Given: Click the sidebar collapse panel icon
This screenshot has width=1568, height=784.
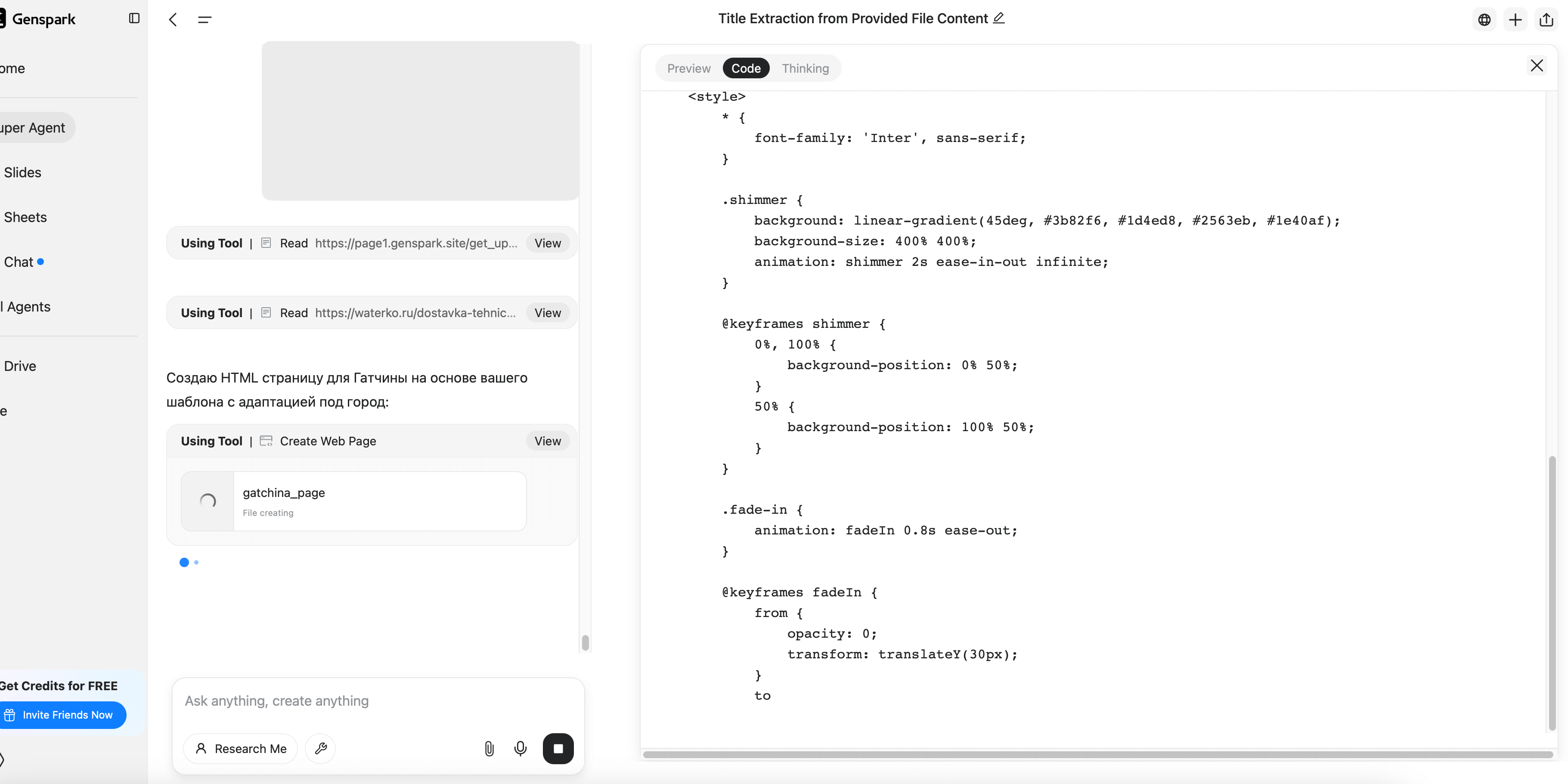Looking at the screenshot, I should (x=134, y=18).
